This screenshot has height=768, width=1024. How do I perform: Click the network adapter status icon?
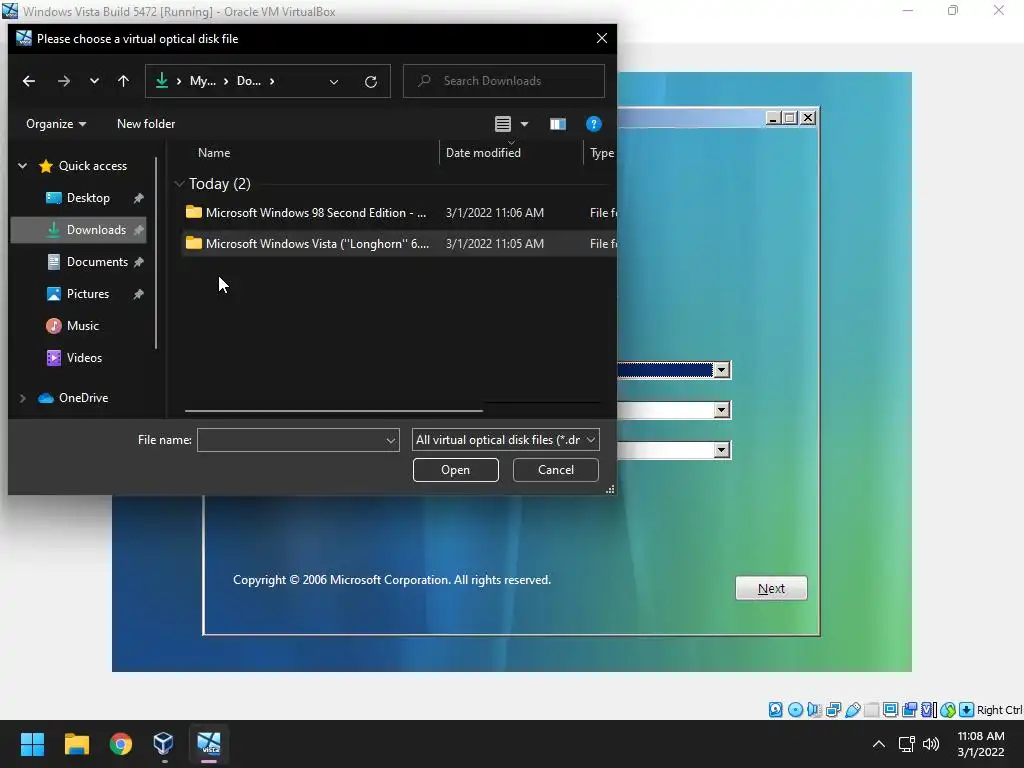pos(833,710)
